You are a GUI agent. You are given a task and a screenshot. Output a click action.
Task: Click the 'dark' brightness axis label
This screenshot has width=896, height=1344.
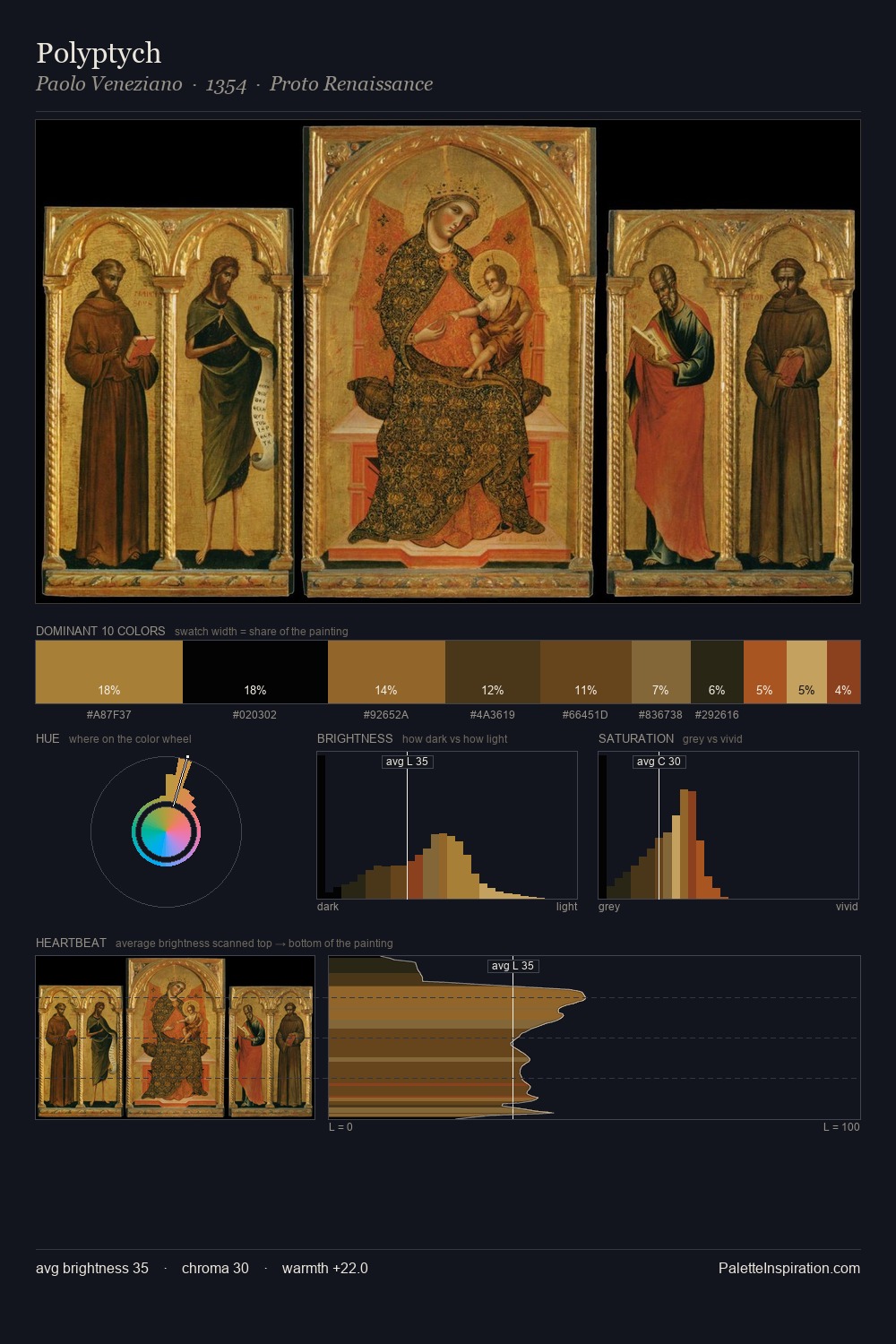(x=328, y=907)
